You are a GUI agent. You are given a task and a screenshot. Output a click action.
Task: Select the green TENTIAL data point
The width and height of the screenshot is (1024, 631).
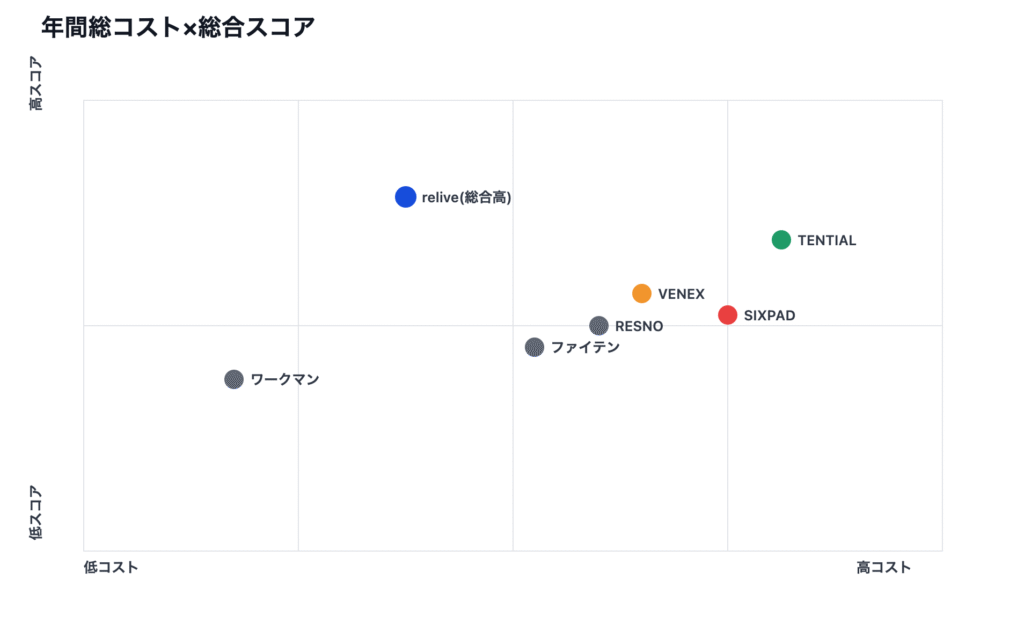click(781, 240)
